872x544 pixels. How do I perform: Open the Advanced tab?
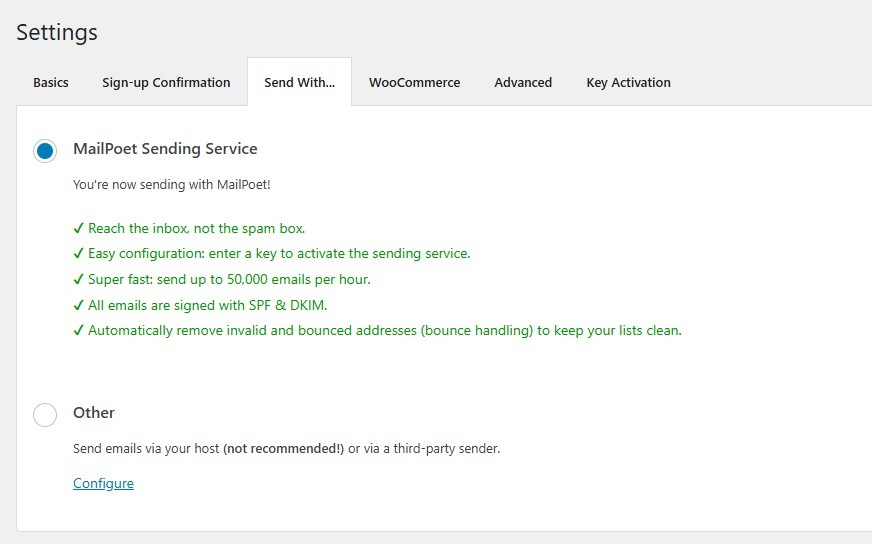[523, 83]
